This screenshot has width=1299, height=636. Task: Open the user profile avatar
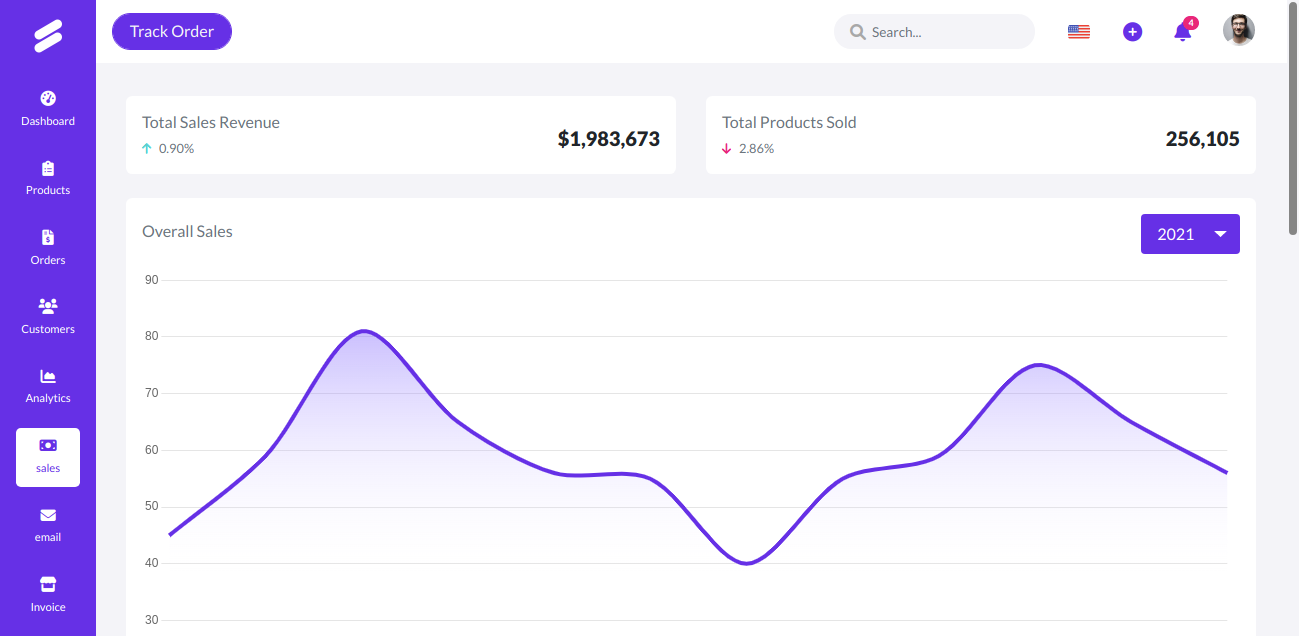coord(1239,29)
